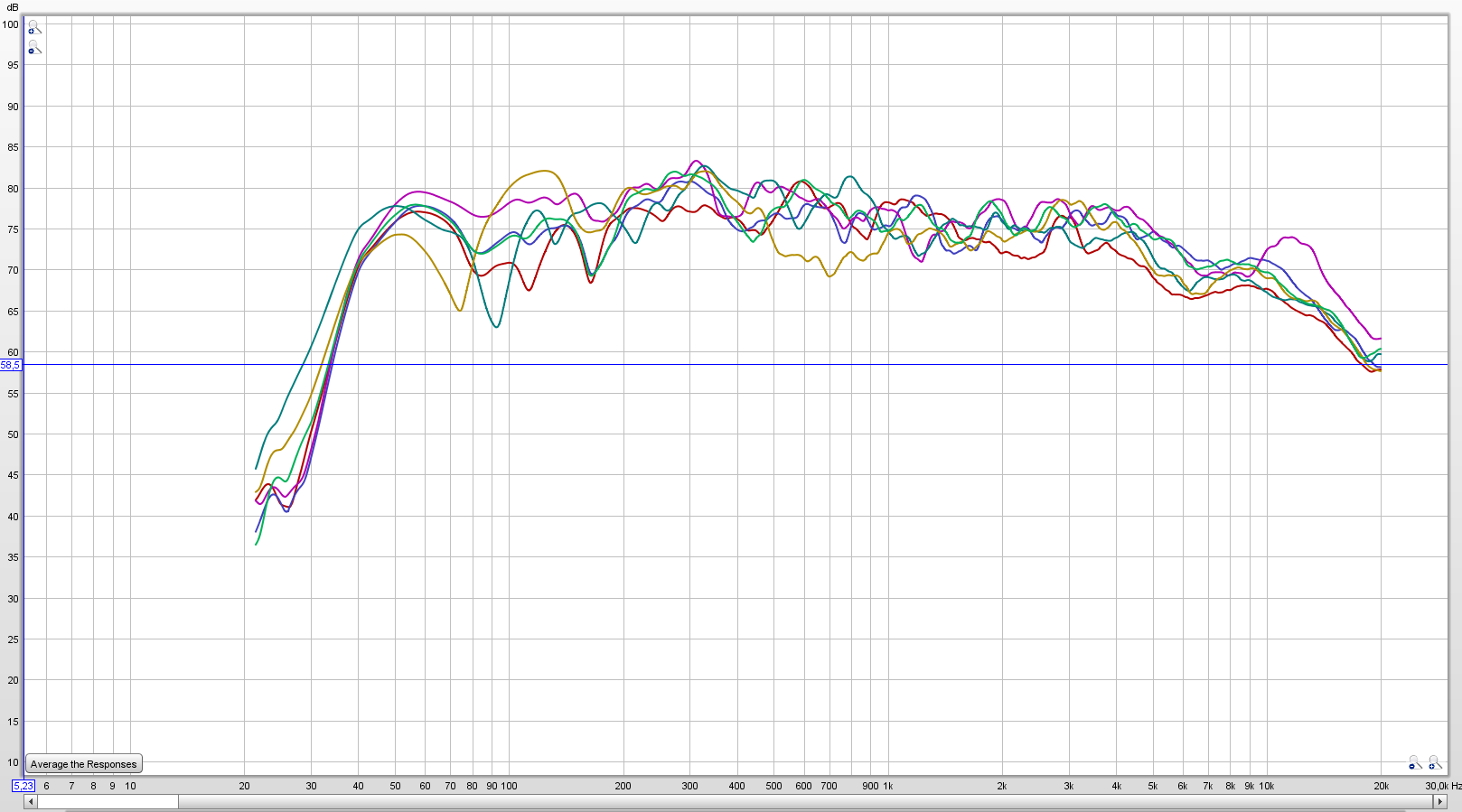Viewport: 1462px width, 812px height.
Task: Zoom out the vertical dB axis
Action: pos(34,47)
